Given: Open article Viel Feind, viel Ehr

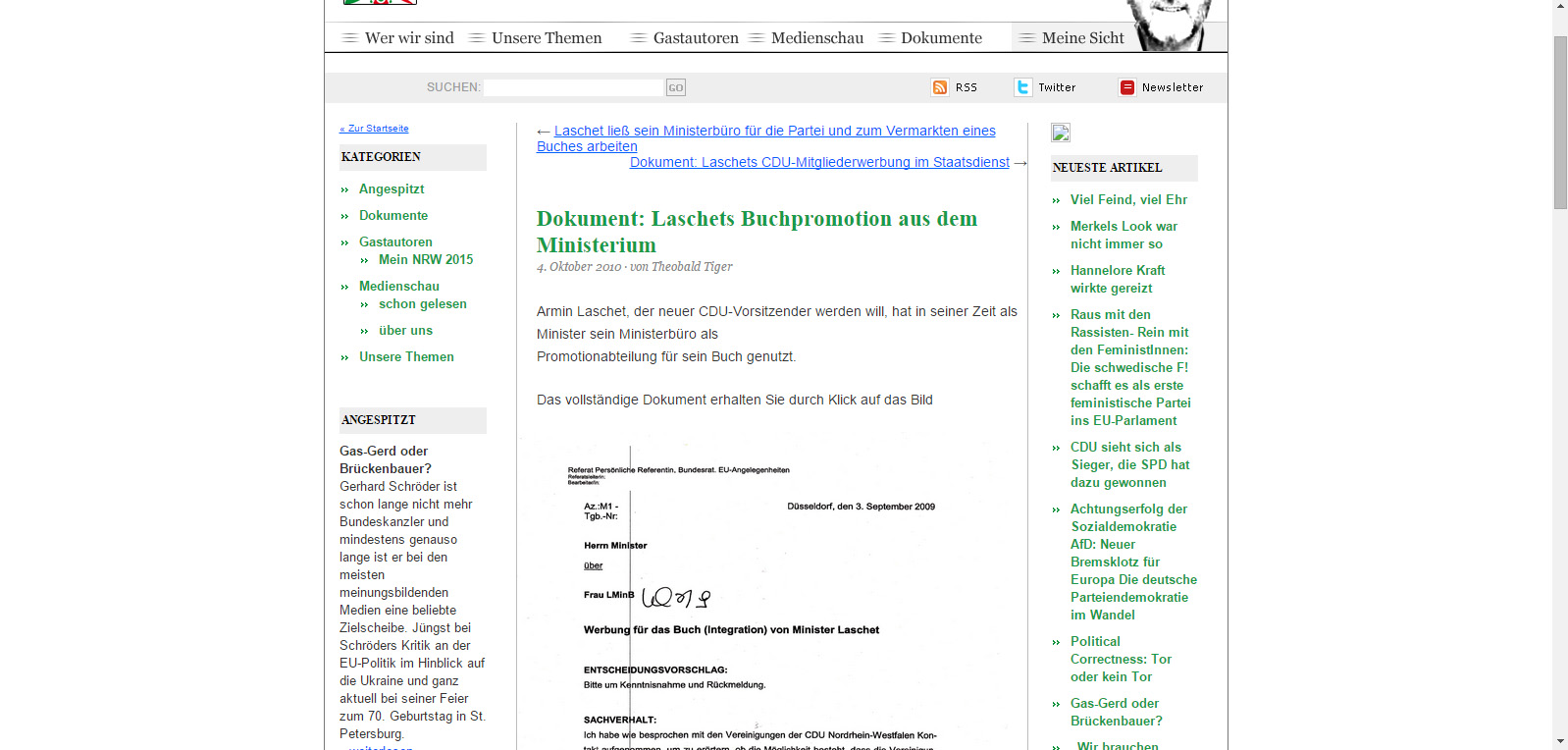Looking at the screenshot, I should [1128, 199].
